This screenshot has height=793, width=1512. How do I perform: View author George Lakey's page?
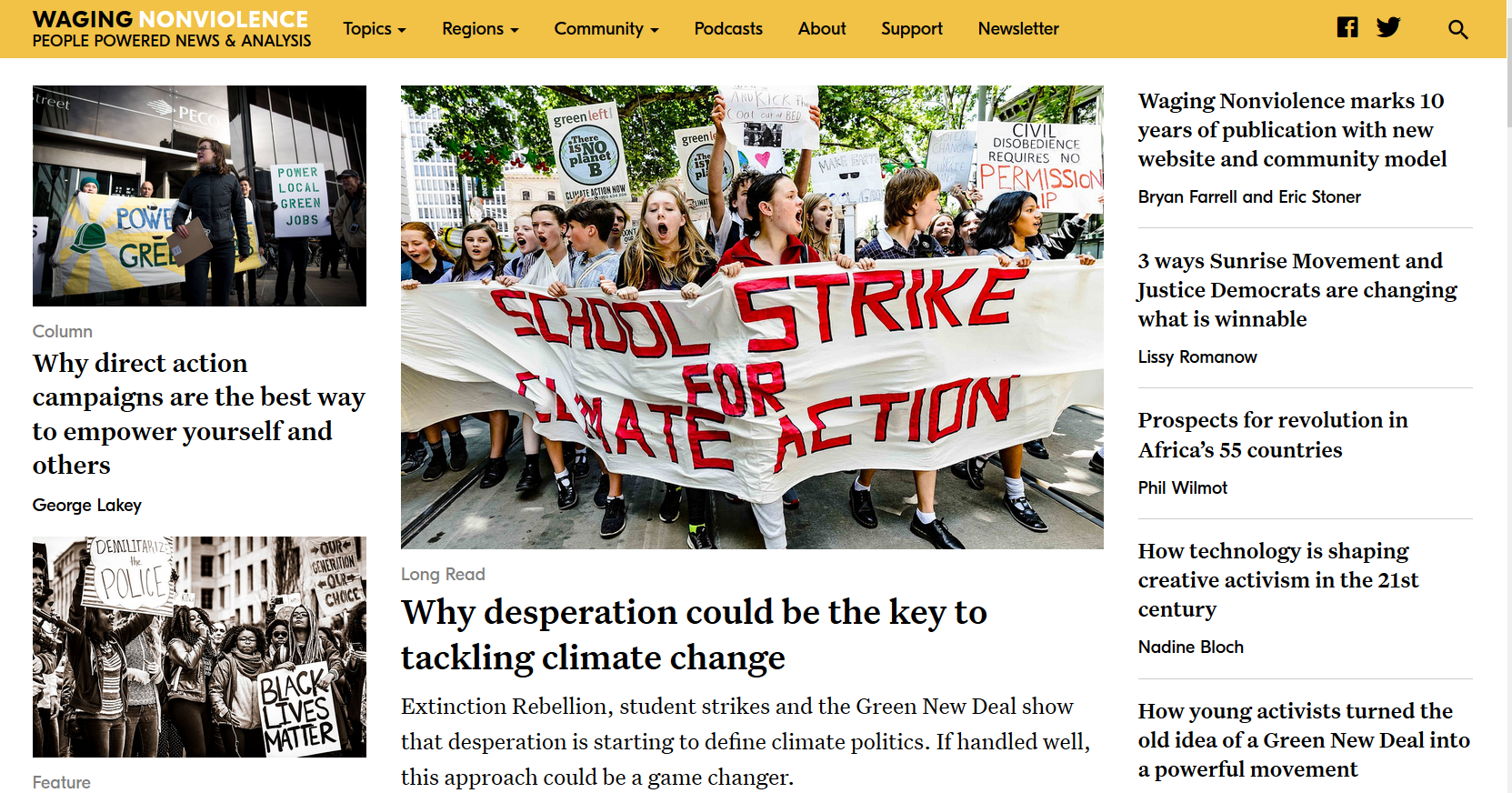click(87, 505)
